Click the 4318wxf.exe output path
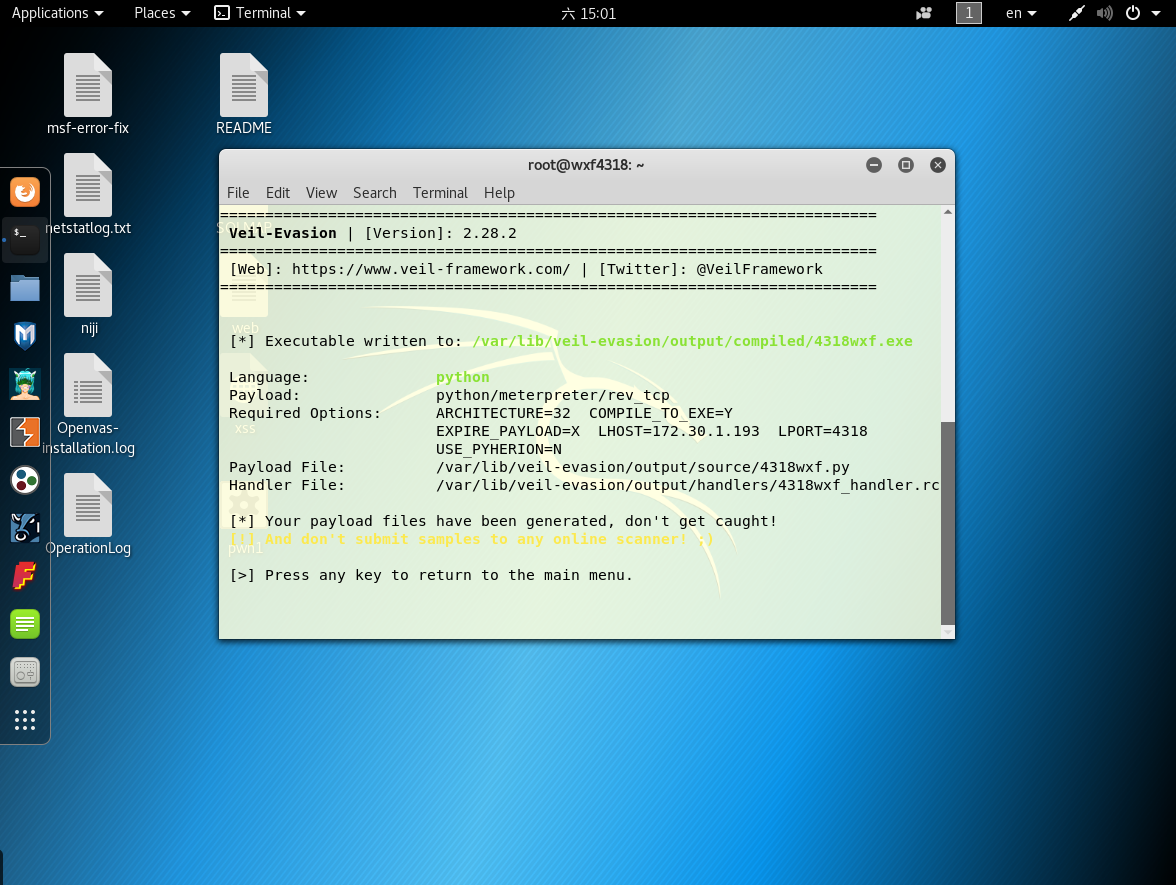This screenshot has width=1176, height=885. click(x=692, y=341)
